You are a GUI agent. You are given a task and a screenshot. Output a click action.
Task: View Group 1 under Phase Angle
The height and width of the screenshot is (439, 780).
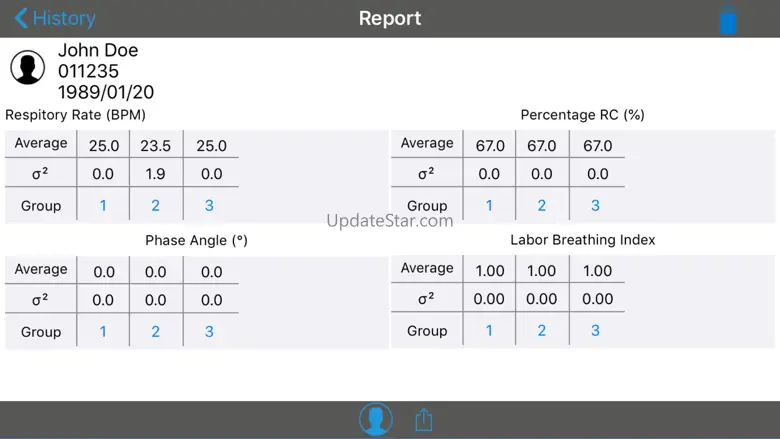[103, 332]
